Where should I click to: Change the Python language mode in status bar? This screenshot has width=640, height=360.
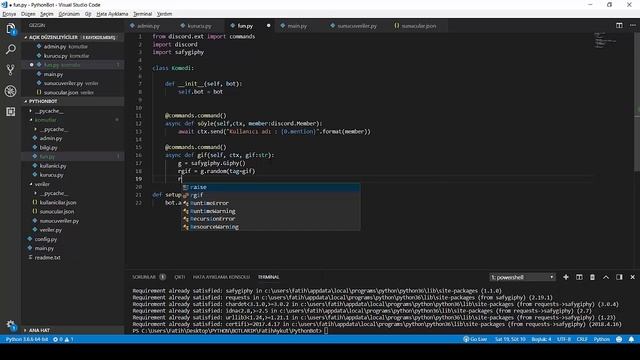tap(601, 340)
